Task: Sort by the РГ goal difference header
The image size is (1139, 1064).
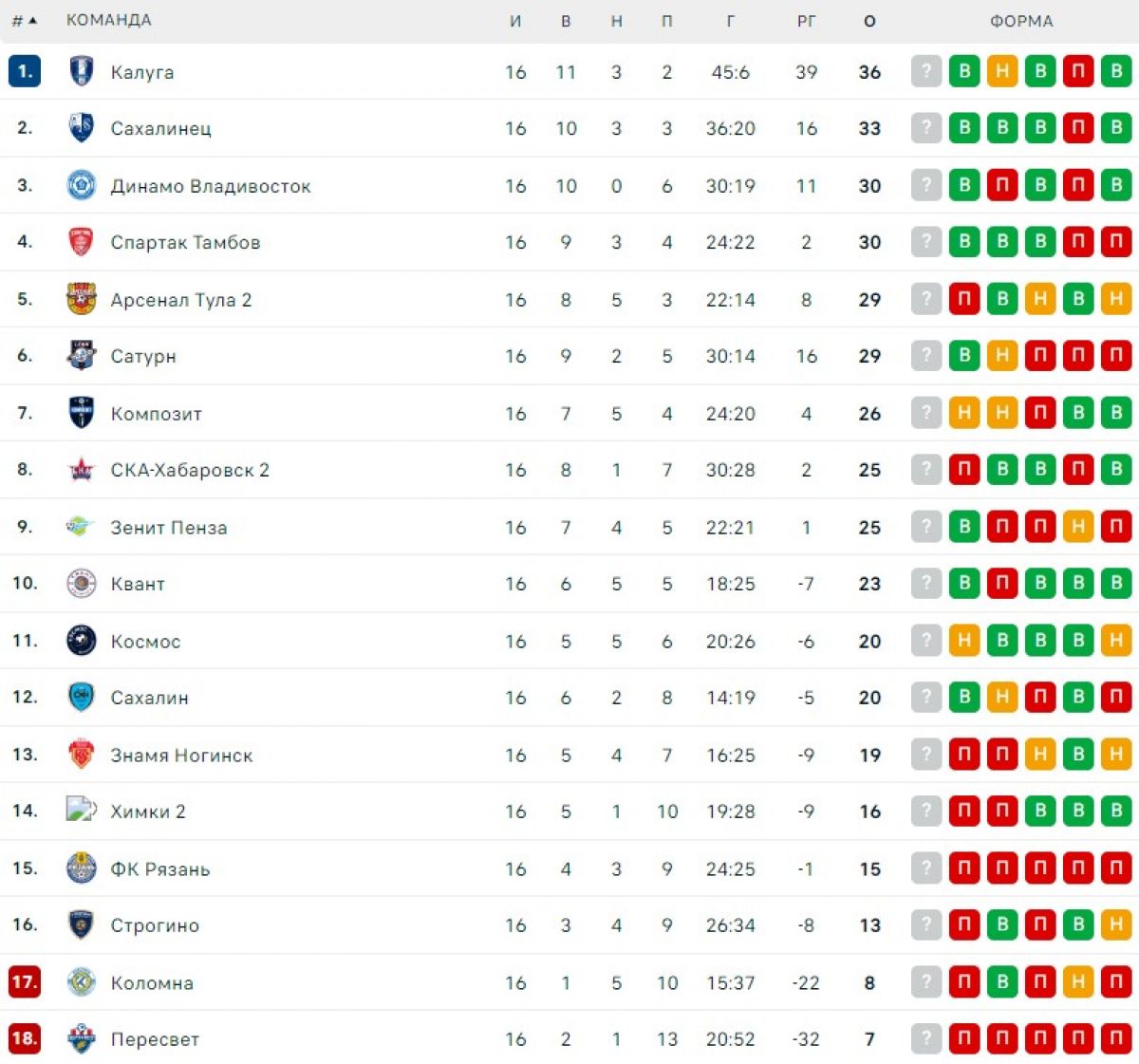Action: 806,21
